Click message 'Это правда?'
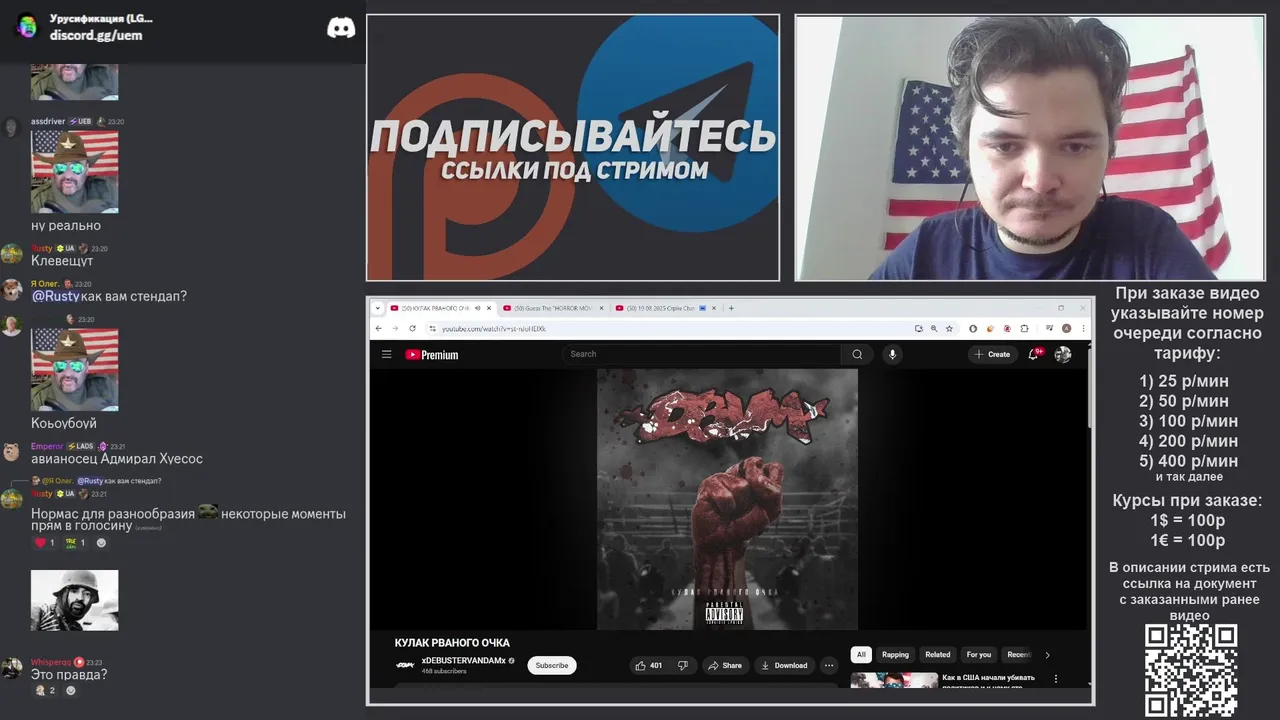The height and width of the screenshot is (720, 1280). (x=69, y=675)
